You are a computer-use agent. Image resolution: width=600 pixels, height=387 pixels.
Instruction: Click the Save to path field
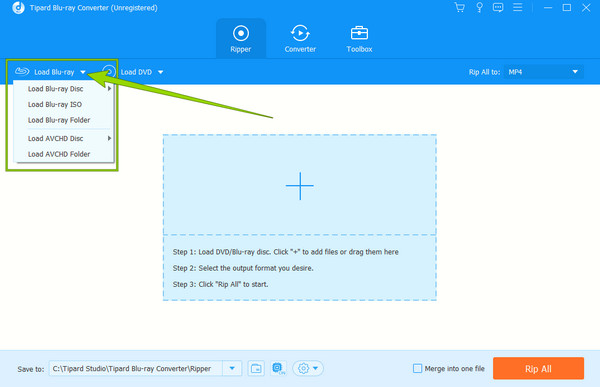coord(136,369)
